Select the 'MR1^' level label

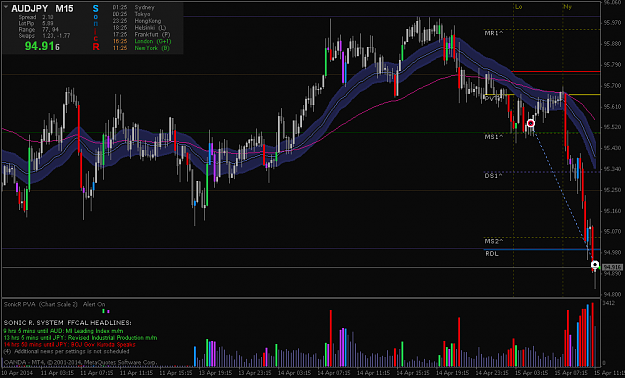pos(494,33)
